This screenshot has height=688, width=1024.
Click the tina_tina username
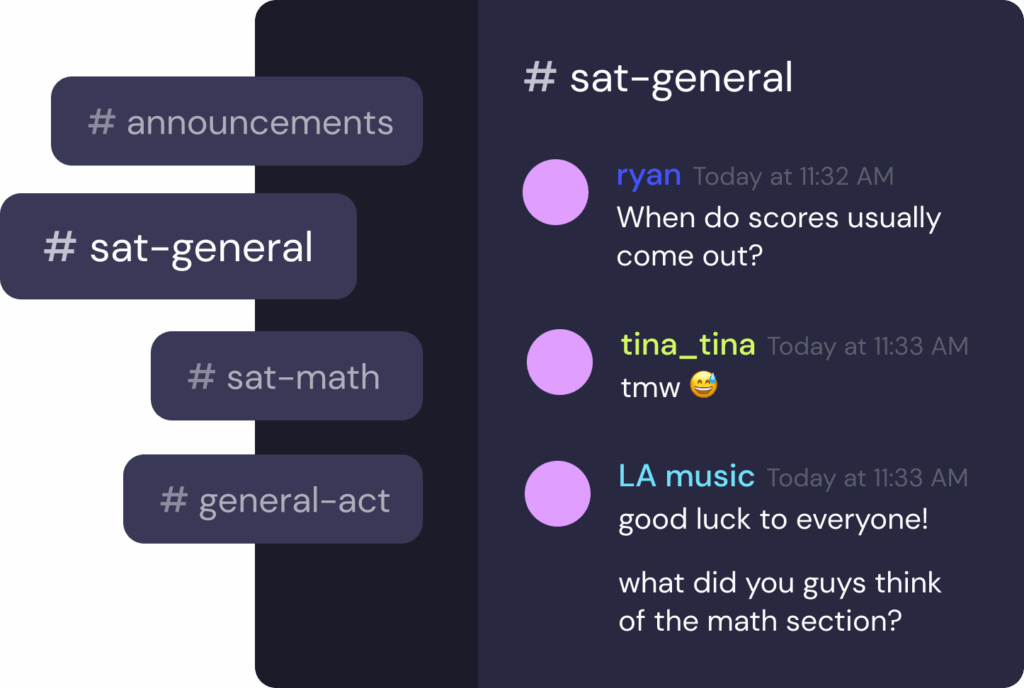click(x=688, y=345)
